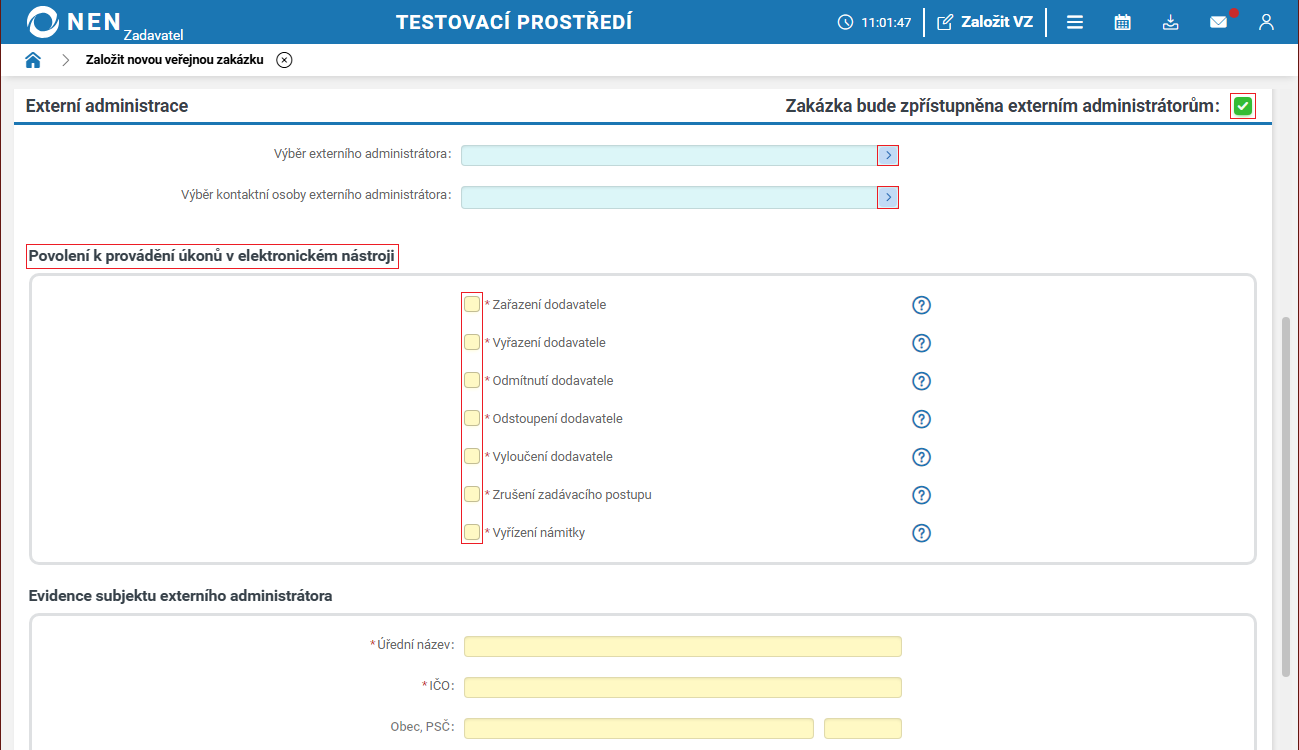Uncheck external administrators access checkbox

(x=1243, y=106)
